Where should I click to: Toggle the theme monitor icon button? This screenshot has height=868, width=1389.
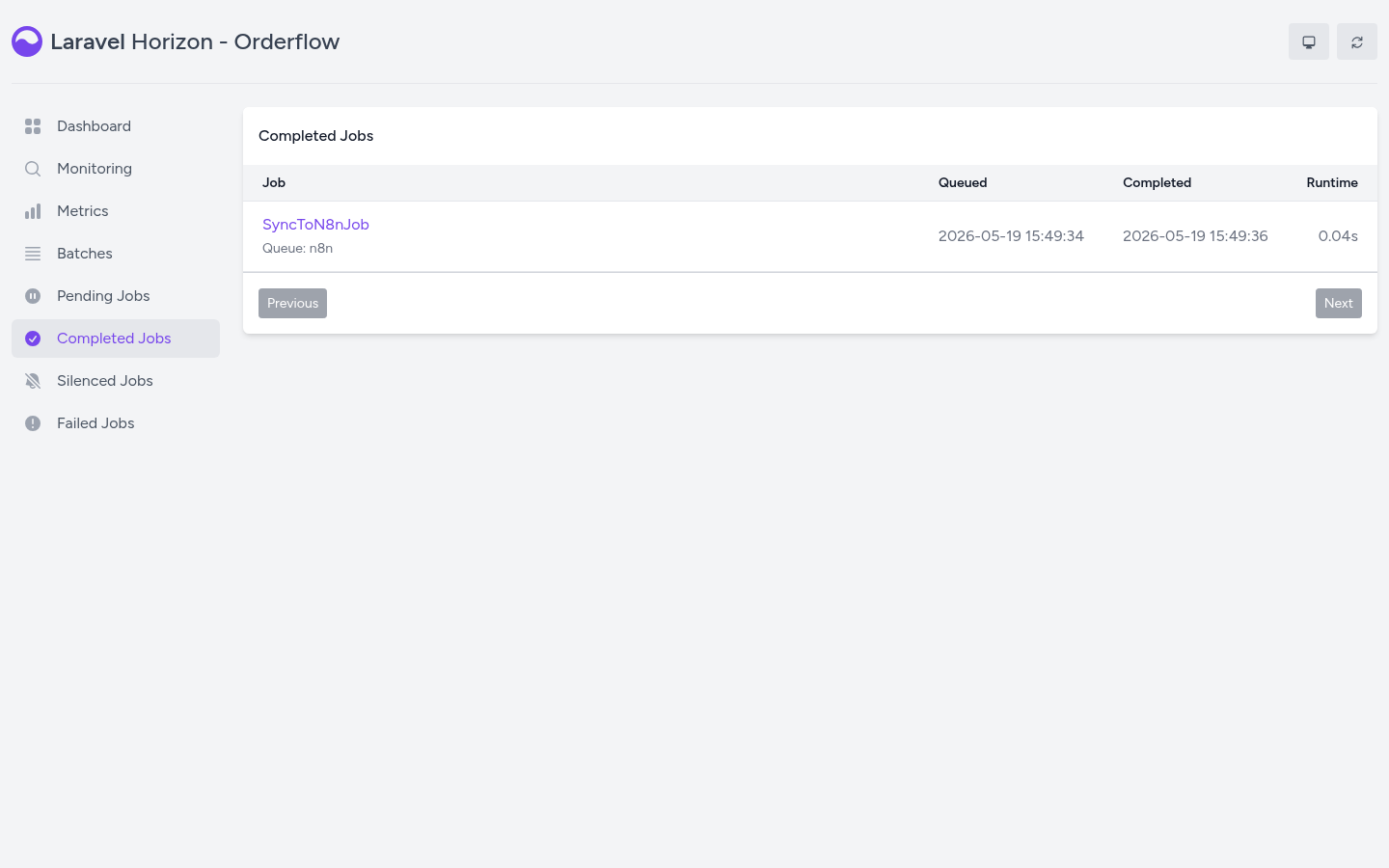point(1309,41)
